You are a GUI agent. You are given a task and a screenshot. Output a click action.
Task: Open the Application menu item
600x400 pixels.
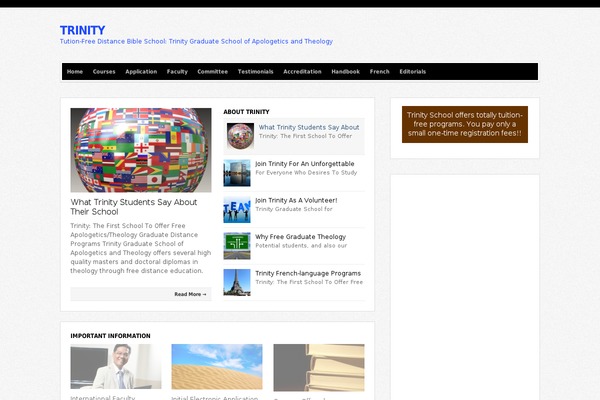(x=141, y=72)
